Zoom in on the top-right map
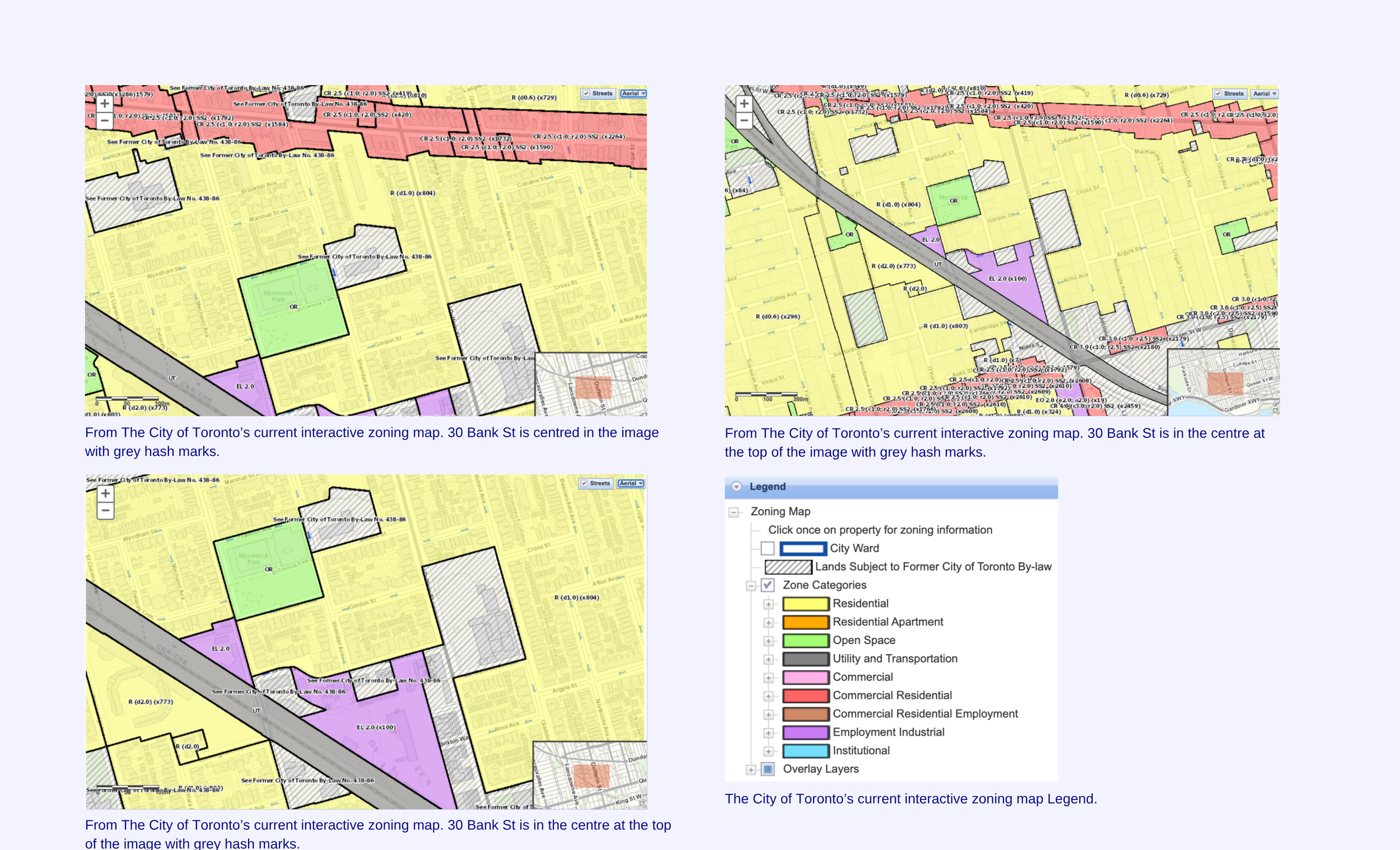 (x=744, y=104)
